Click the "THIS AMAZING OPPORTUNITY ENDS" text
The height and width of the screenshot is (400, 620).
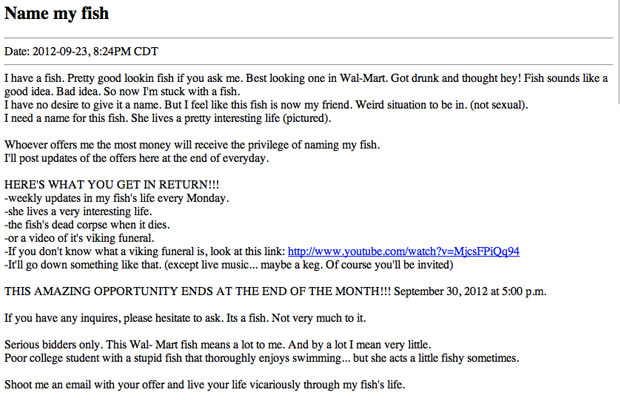[x=197, y=291]
